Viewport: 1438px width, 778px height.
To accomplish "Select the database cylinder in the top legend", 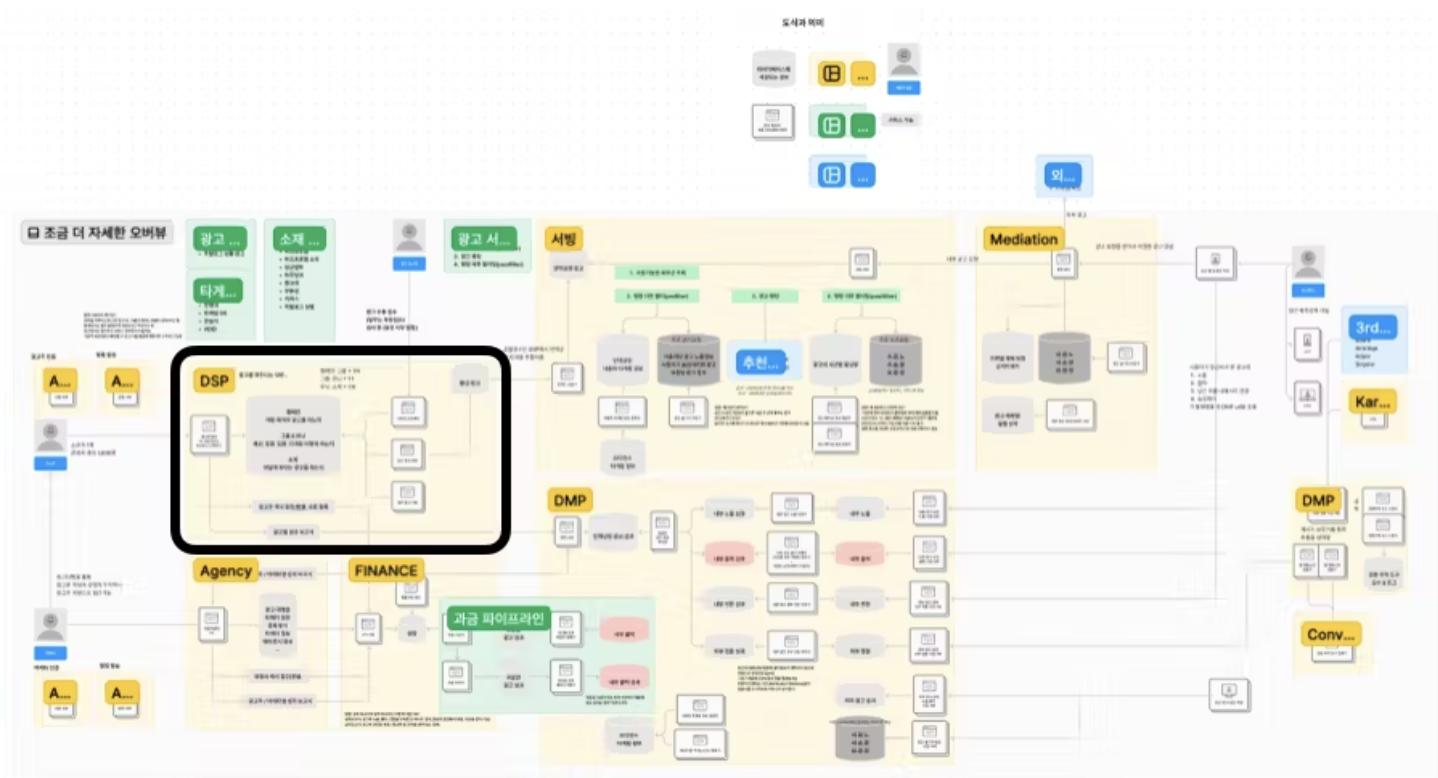I will (x=774, y=69).
